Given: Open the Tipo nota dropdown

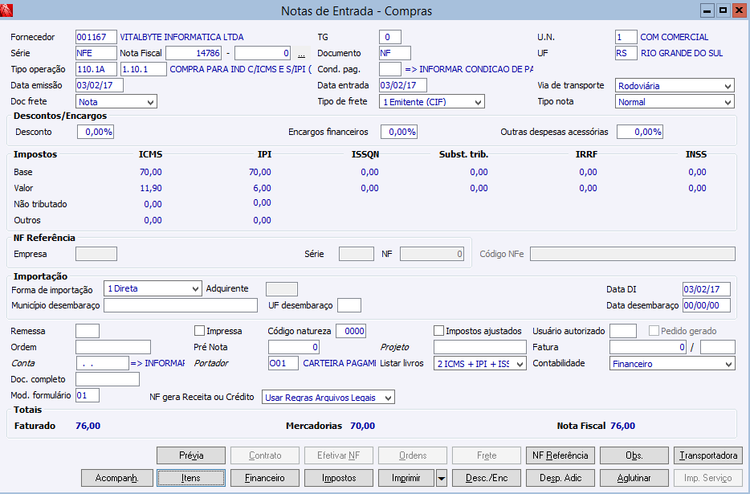Looking at the screenshot, I should (x=674, y=102).
